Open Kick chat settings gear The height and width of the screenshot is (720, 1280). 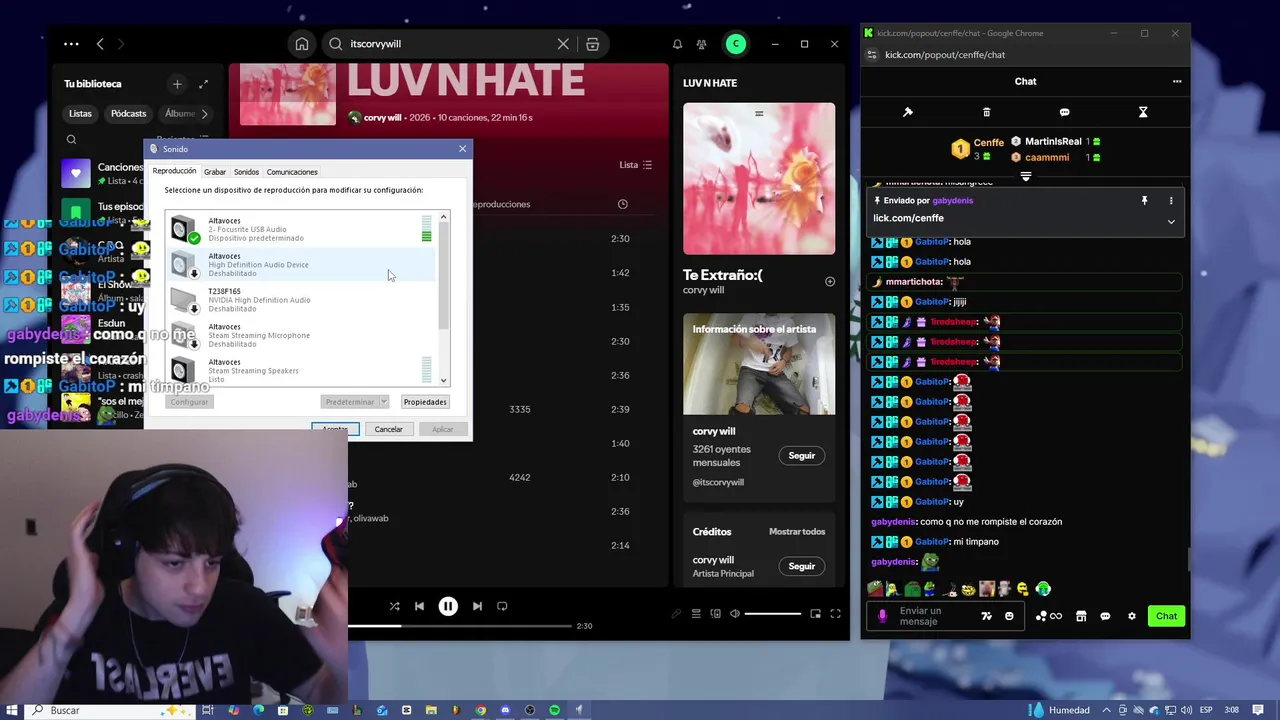[1132, 616]
